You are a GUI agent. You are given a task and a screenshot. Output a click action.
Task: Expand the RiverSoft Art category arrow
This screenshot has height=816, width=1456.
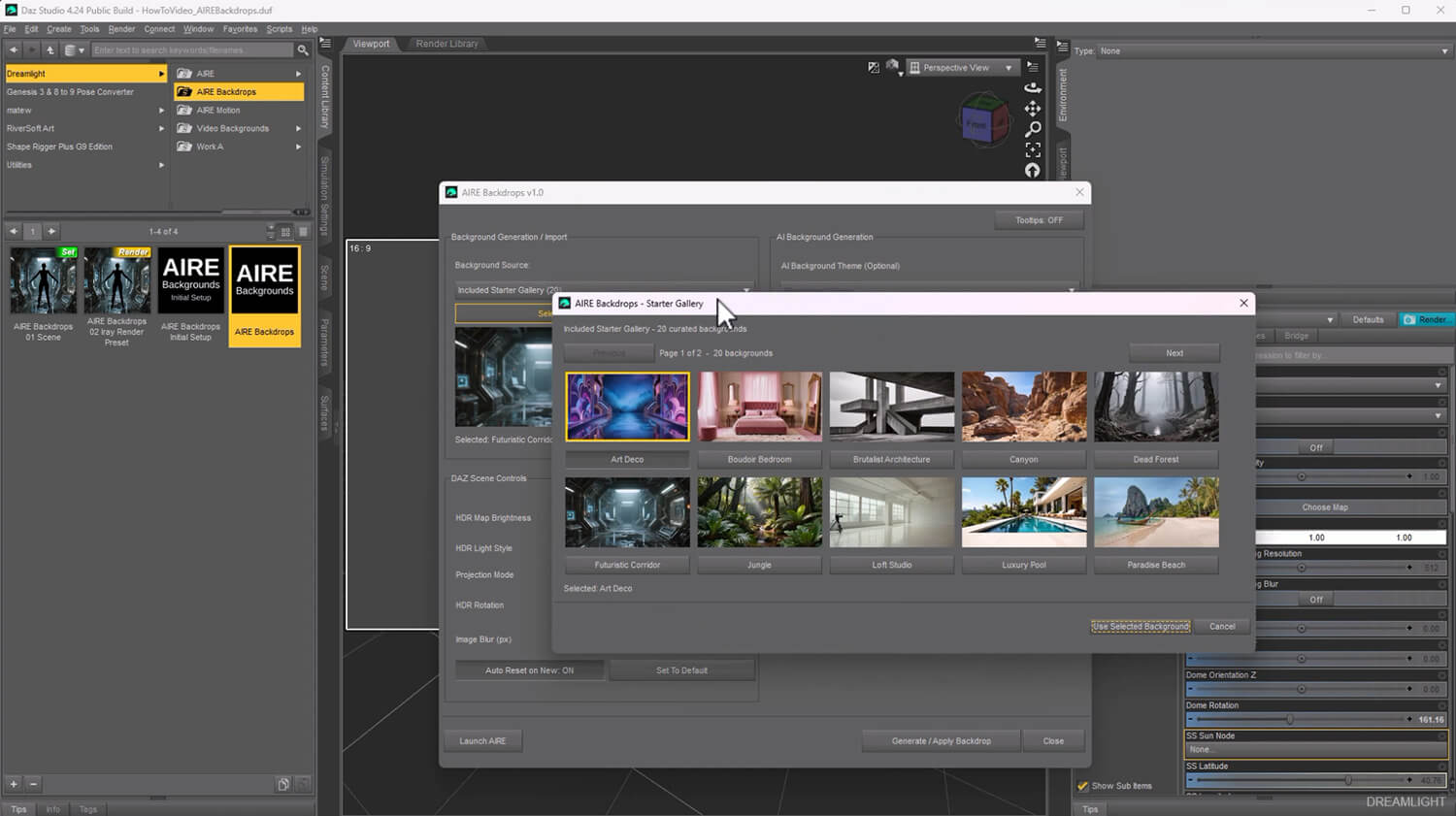tap(161, 128)
